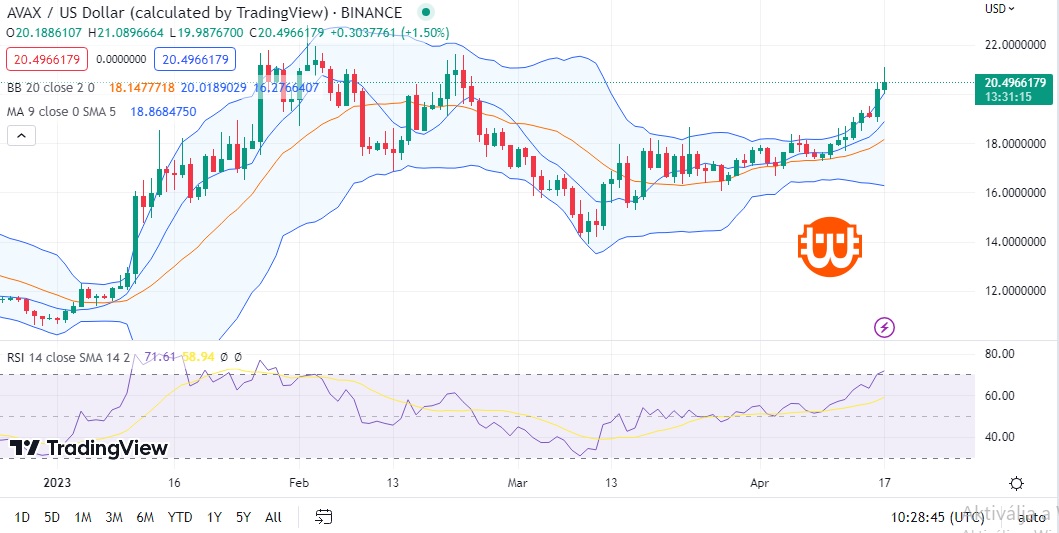Click the 2023 label on time axis
The width and height of the screenshot is (1059, 533).
tap(57, 483)
